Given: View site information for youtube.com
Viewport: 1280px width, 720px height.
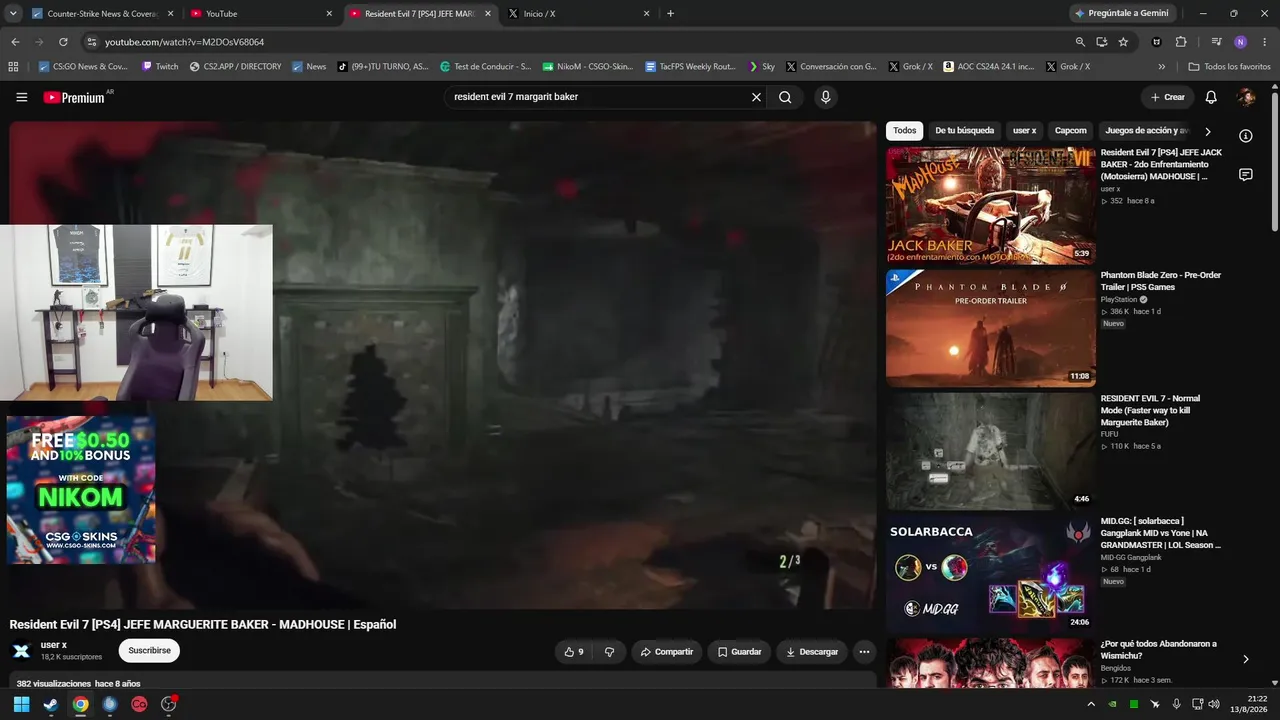Looking at the screenshot, I should point(91,42).
